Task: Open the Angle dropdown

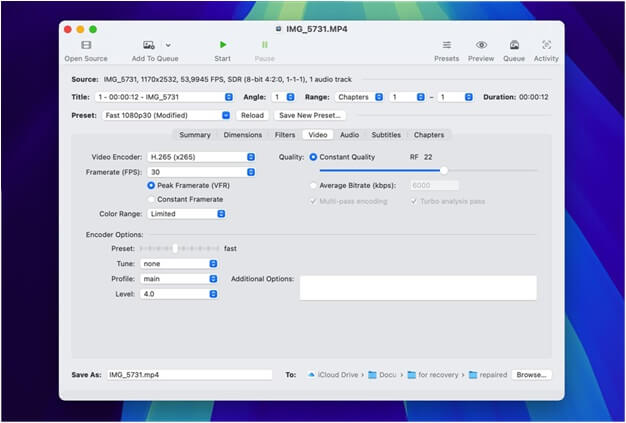Action: tap(283, 97)
